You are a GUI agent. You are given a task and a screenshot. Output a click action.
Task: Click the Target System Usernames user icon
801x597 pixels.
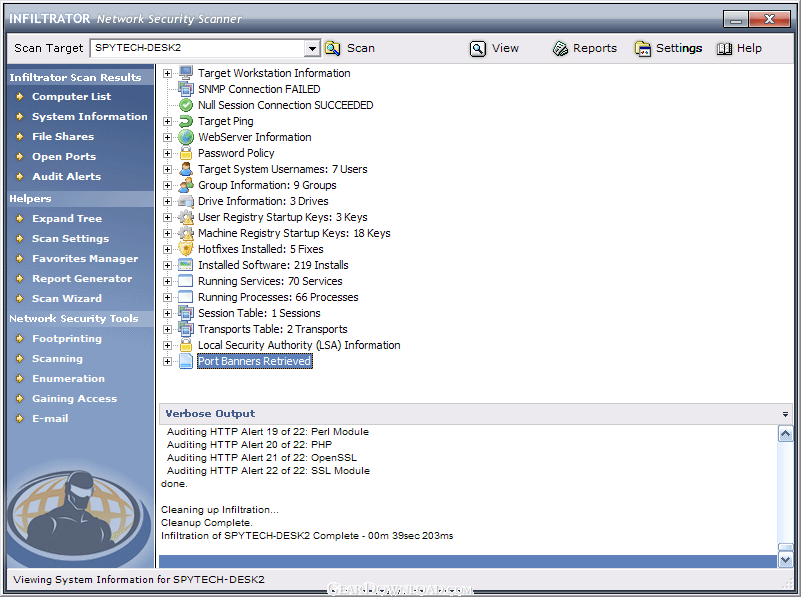point(186,169)
